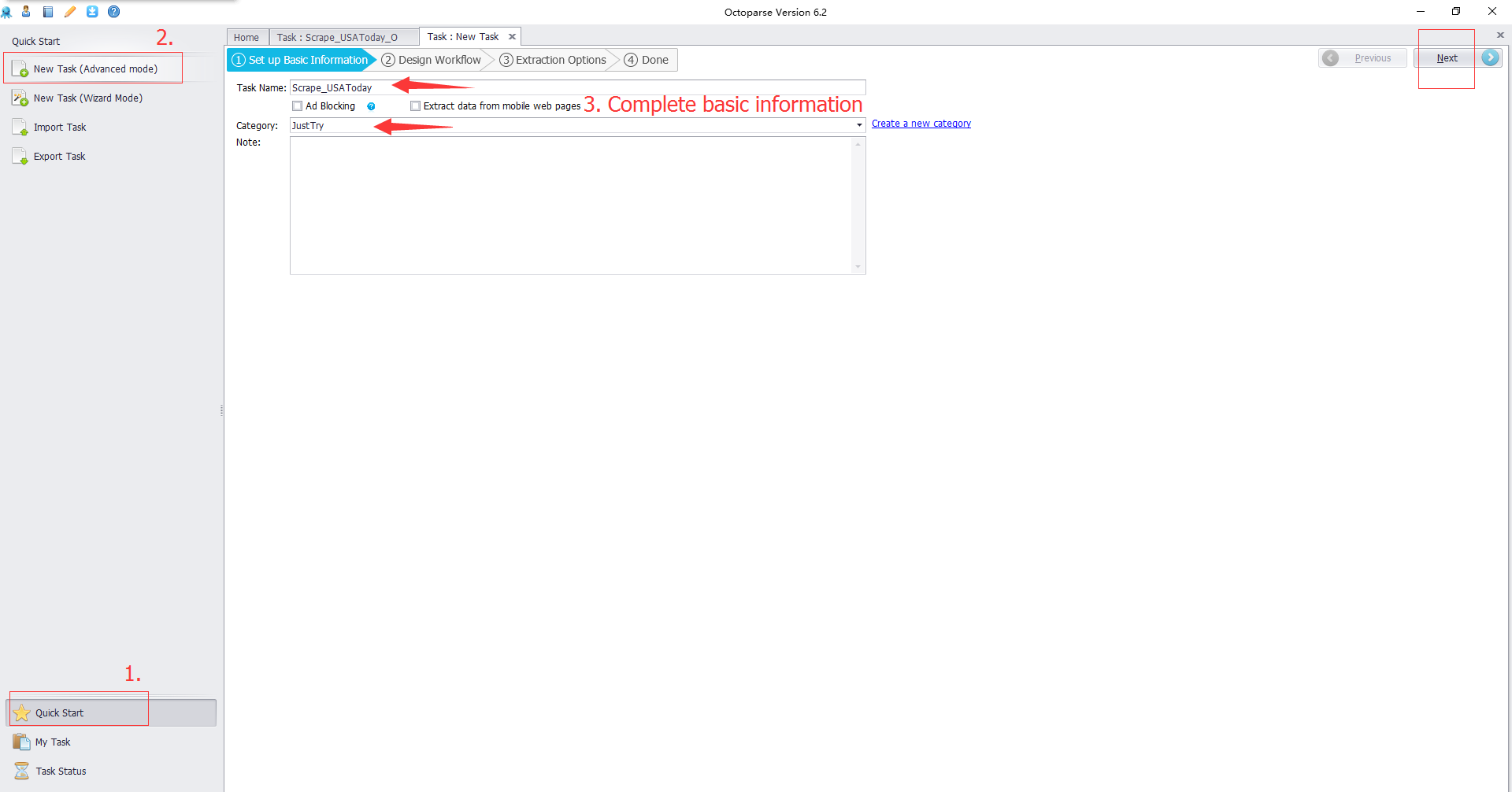Switch to the Home tab

(x=246, y=37)
